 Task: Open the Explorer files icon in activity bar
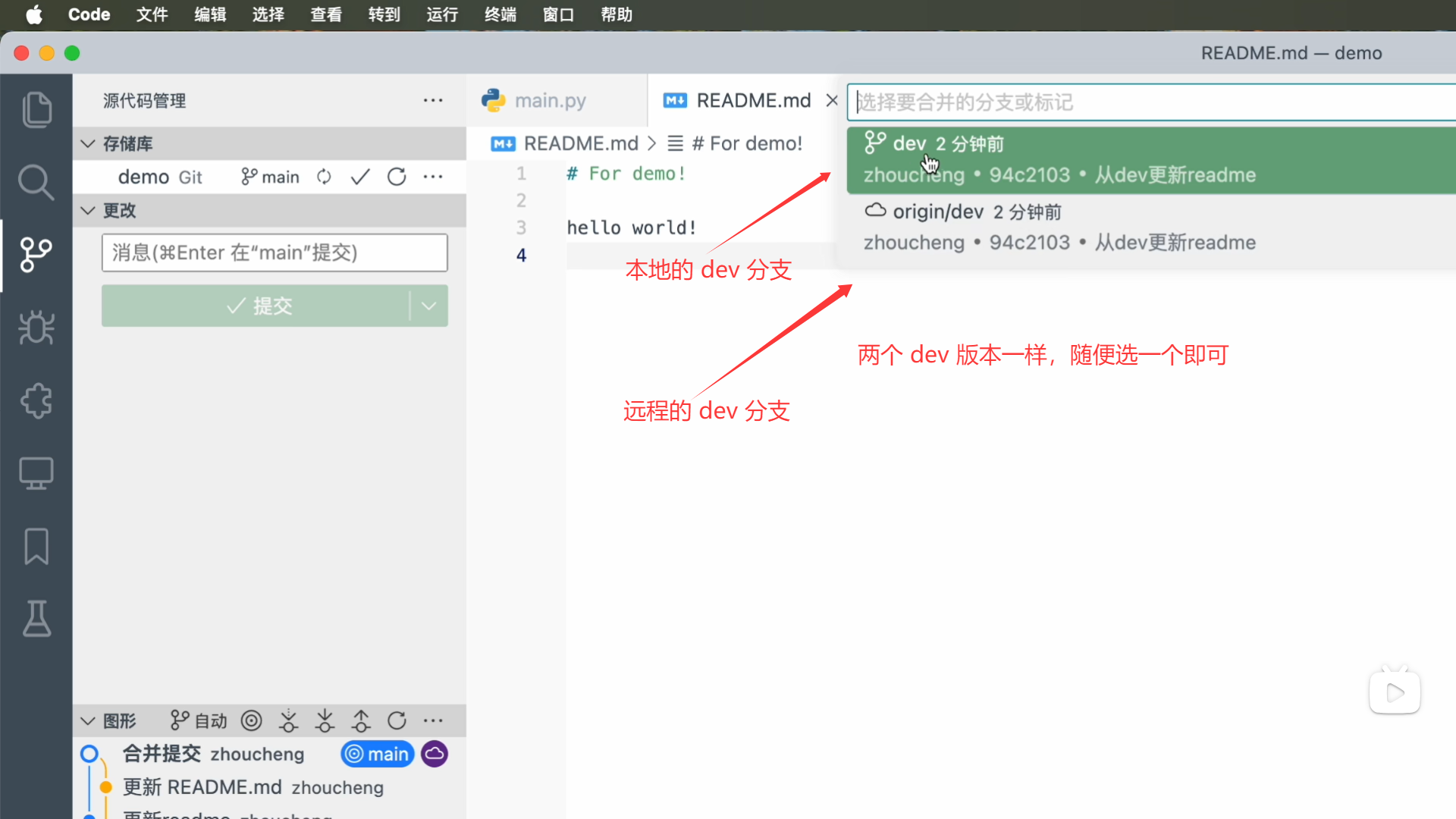point(36,110)
